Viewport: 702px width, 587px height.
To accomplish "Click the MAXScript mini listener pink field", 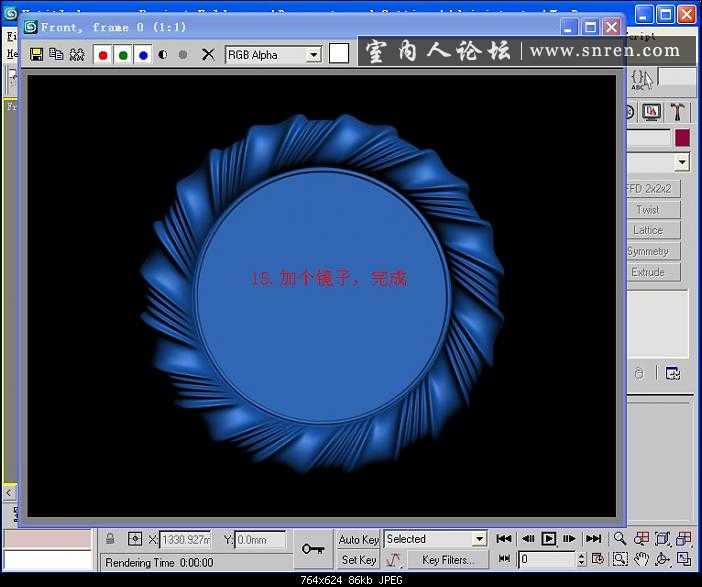I will [x=47, y=540].
